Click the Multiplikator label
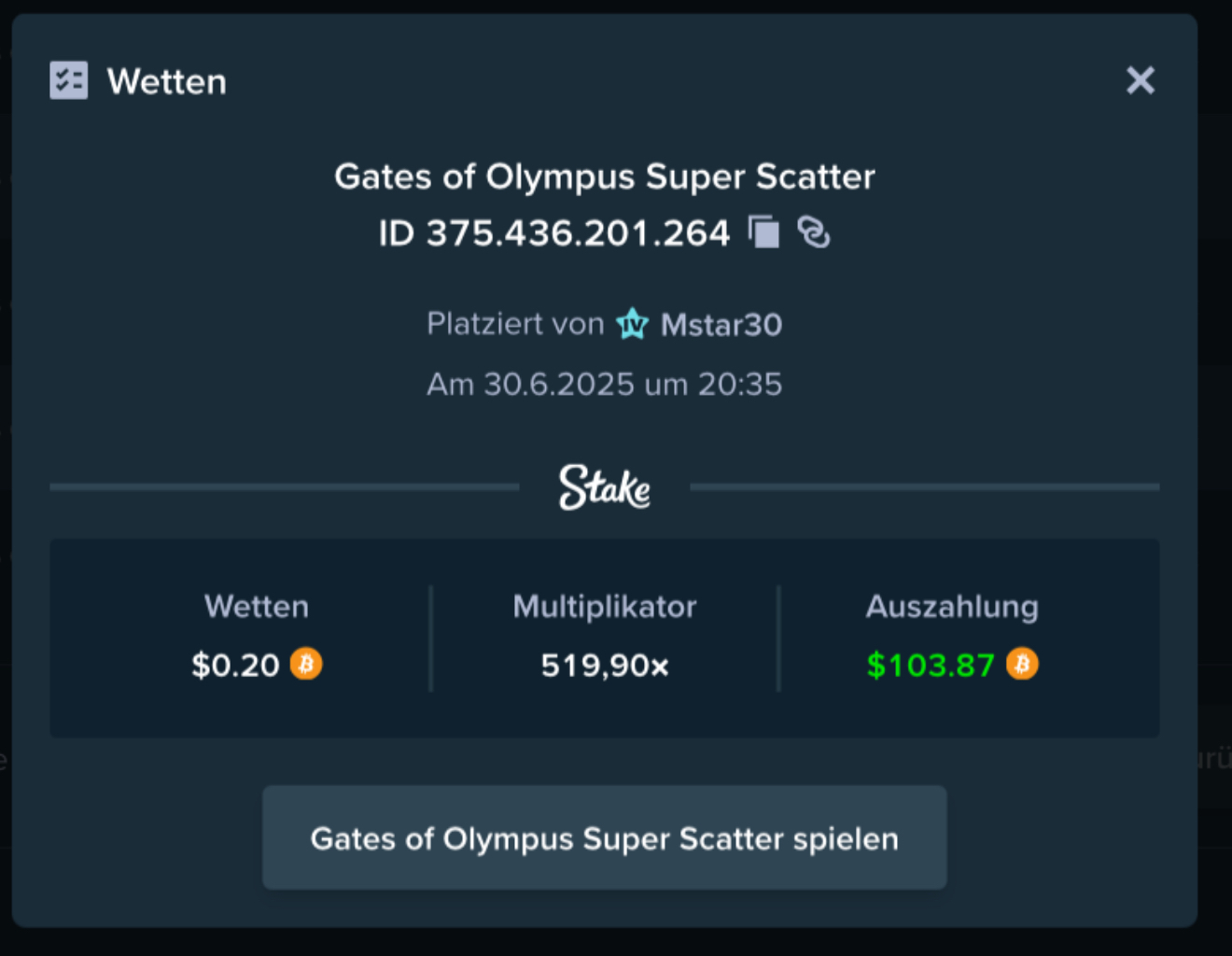The height and width of the screenshot is (956, 1232). (x=605, y=607)
